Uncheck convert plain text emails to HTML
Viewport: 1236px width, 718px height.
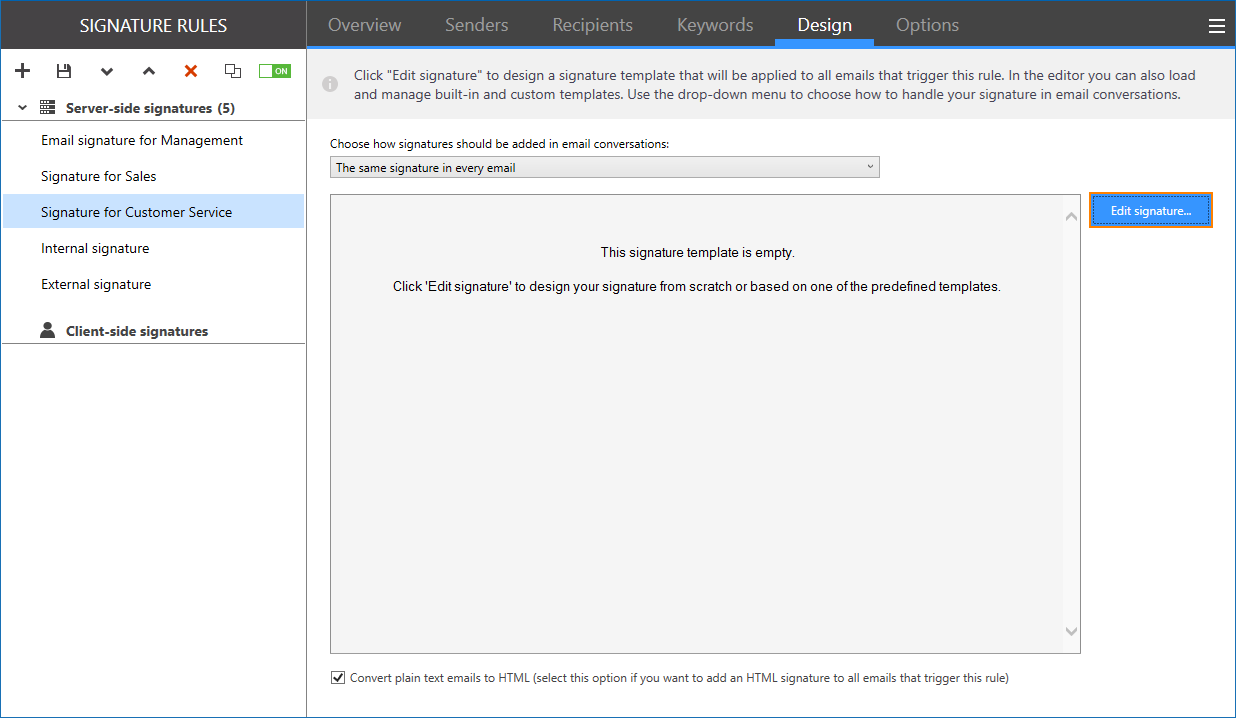[x=338, y=677]
